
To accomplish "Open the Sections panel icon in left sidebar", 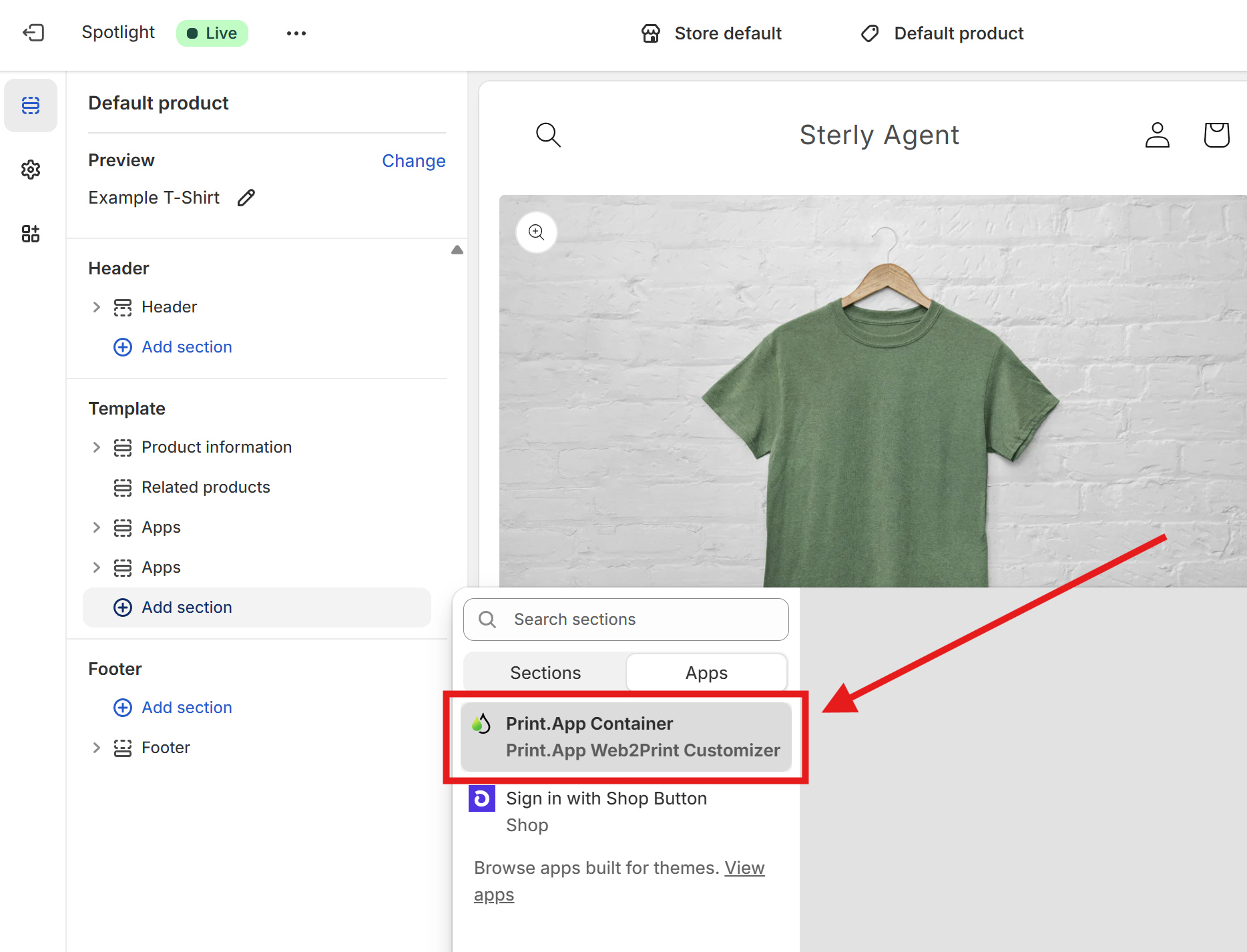I will pyautogui.click(x=31, y=105).
